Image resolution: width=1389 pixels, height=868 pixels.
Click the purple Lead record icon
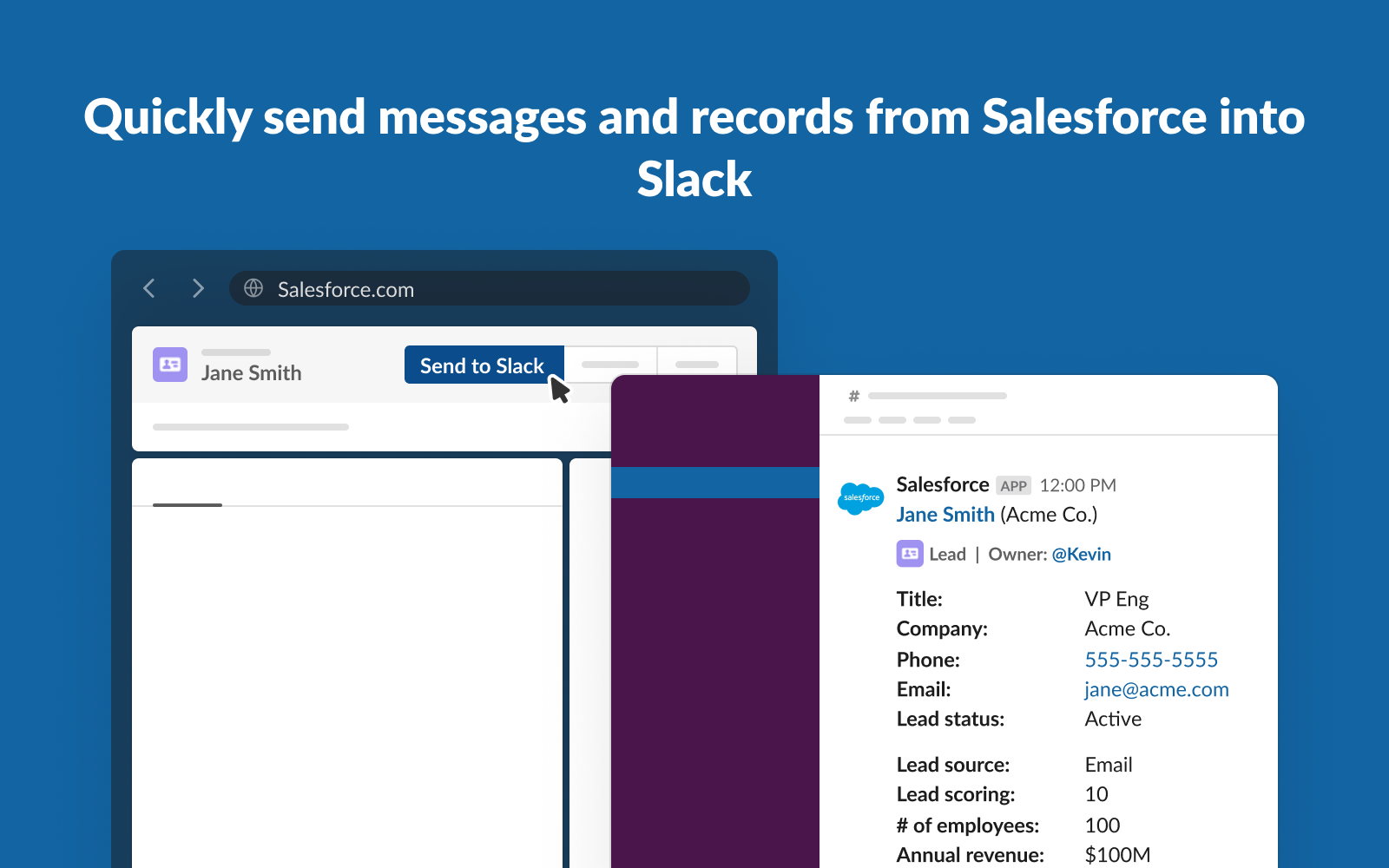tap(910, 554)
